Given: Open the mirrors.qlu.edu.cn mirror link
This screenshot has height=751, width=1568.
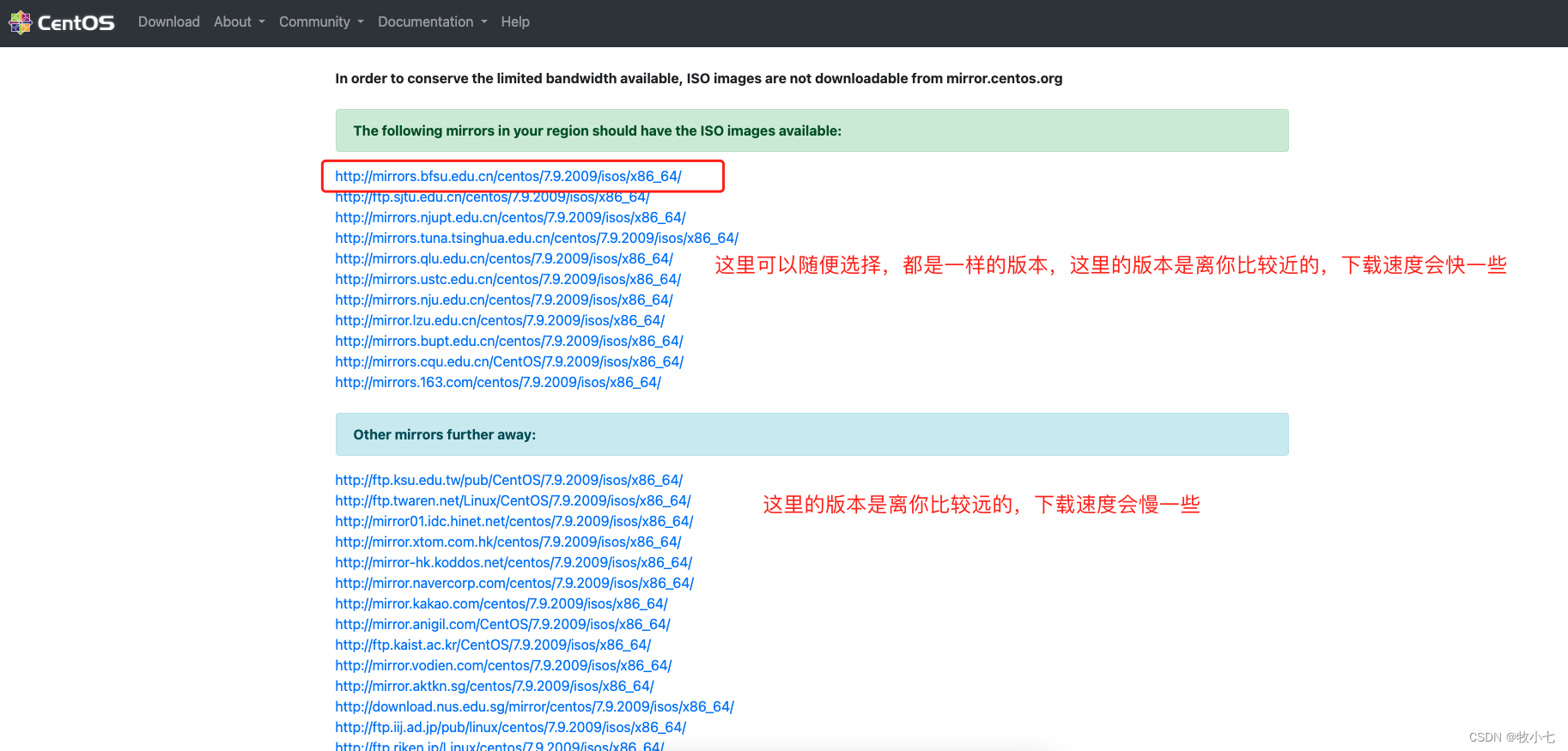Looking at the screenshot, I should tap(504, 258).
